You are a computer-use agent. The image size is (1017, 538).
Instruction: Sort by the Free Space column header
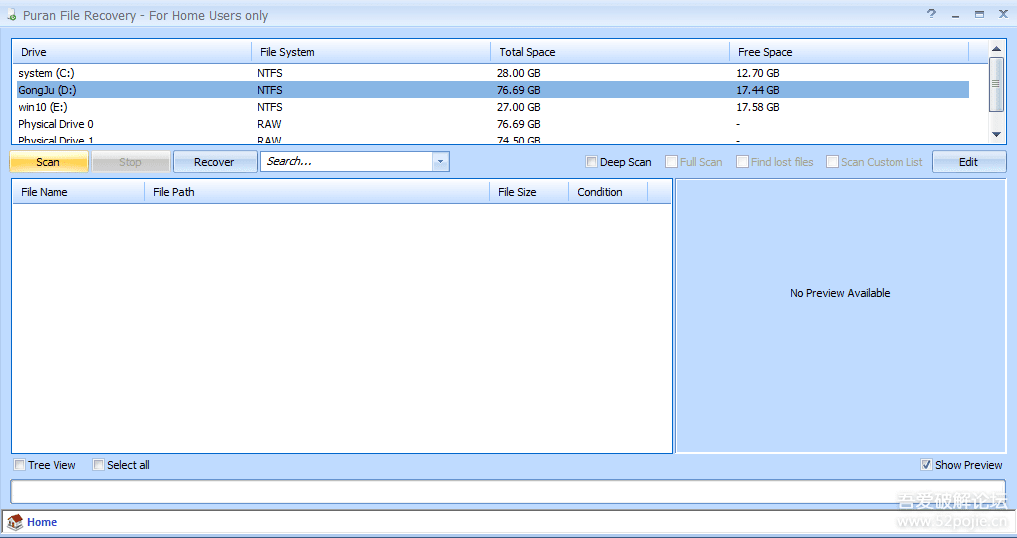point(849,52)
